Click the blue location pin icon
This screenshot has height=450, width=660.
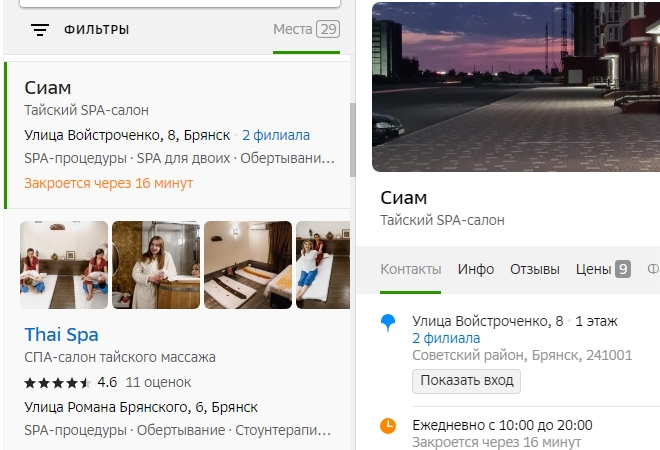[x=388, y=322]
